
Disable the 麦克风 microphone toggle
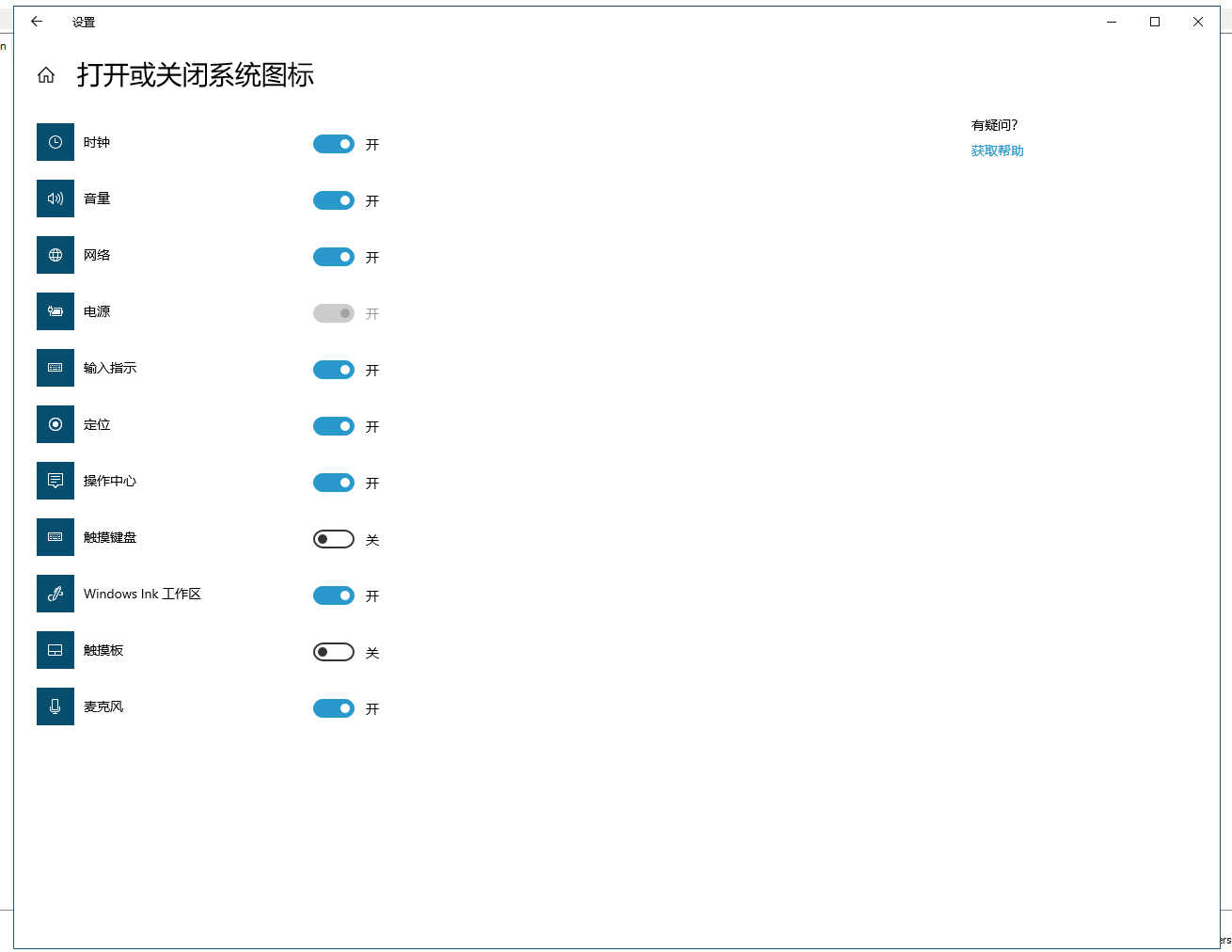coord(334,708)
